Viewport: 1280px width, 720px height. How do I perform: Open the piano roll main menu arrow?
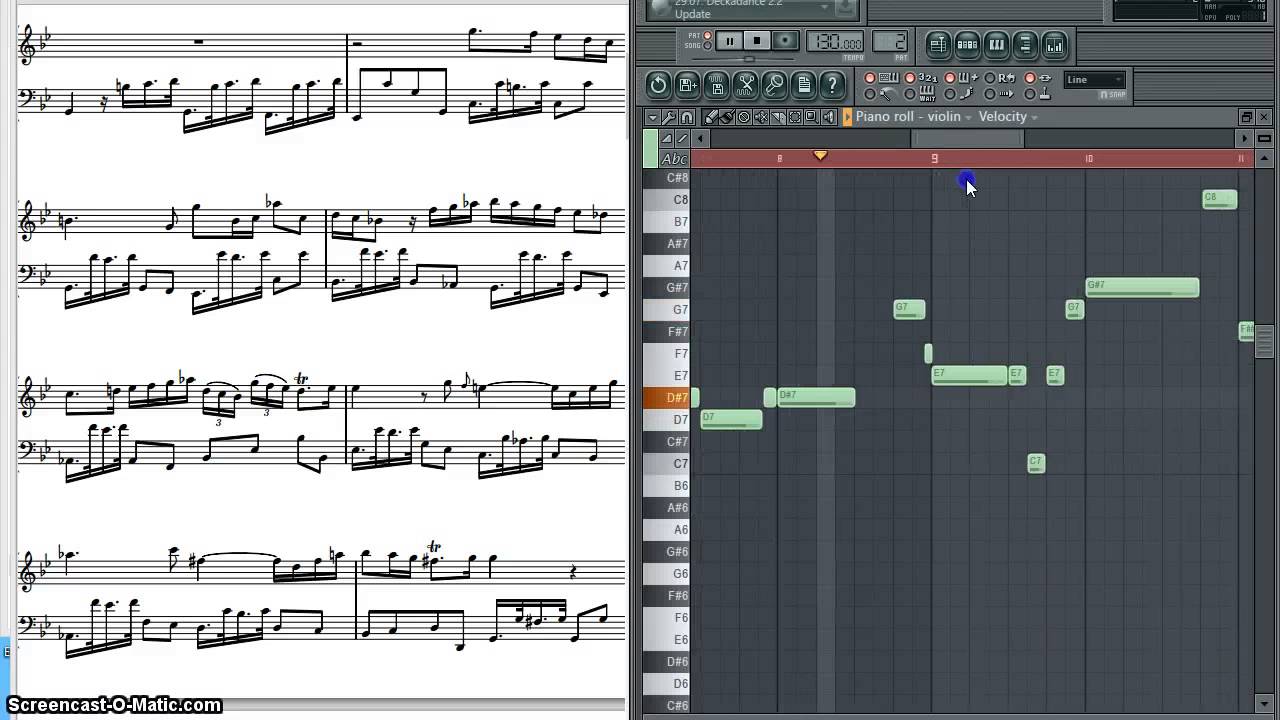[652, 117]
